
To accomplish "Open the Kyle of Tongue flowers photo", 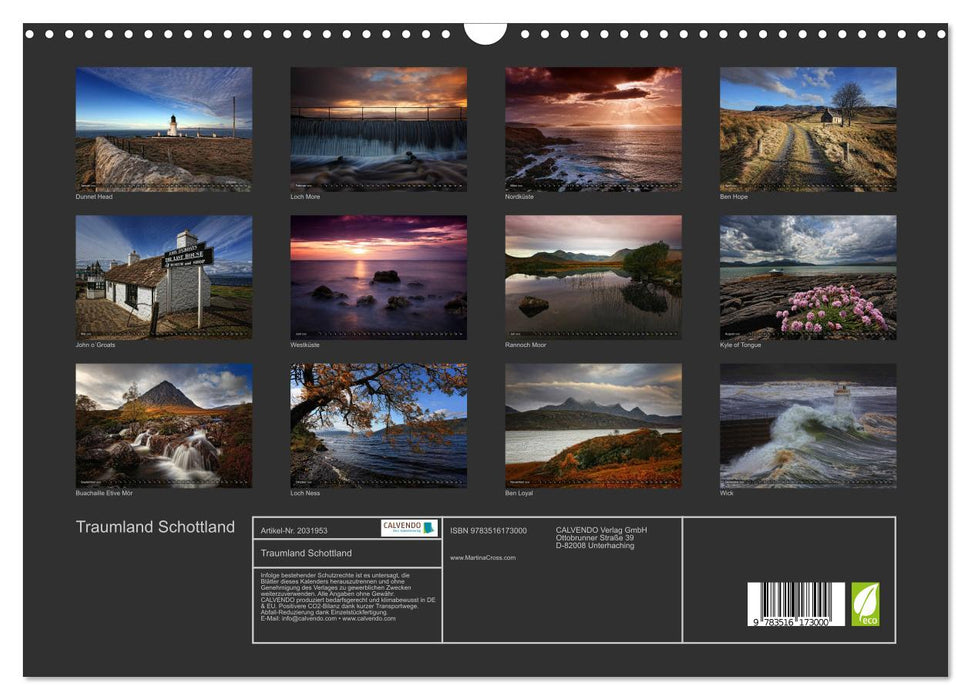I will coord(808,277).
